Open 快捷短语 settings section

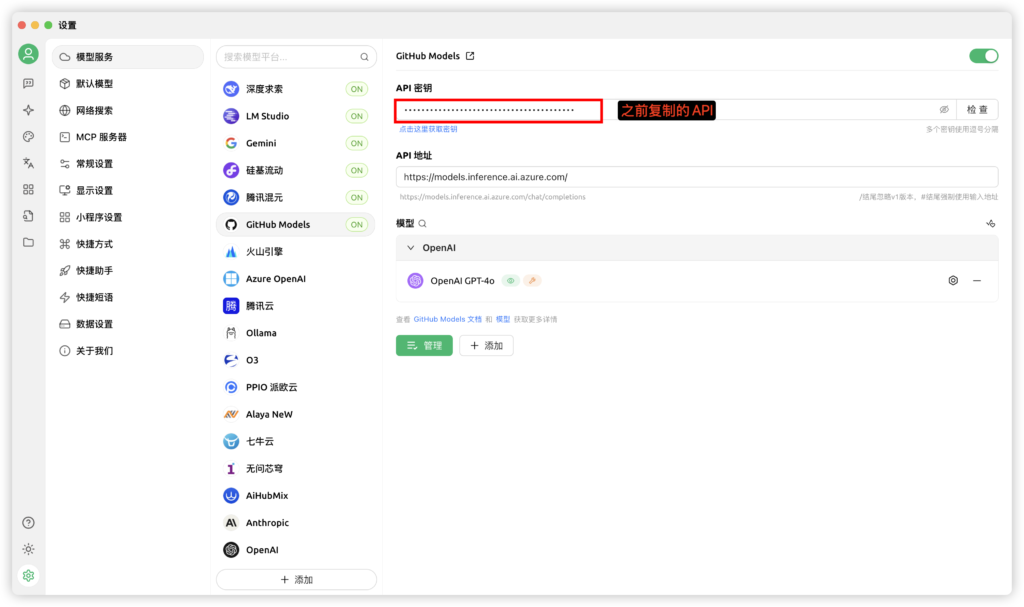coord(128,297)
